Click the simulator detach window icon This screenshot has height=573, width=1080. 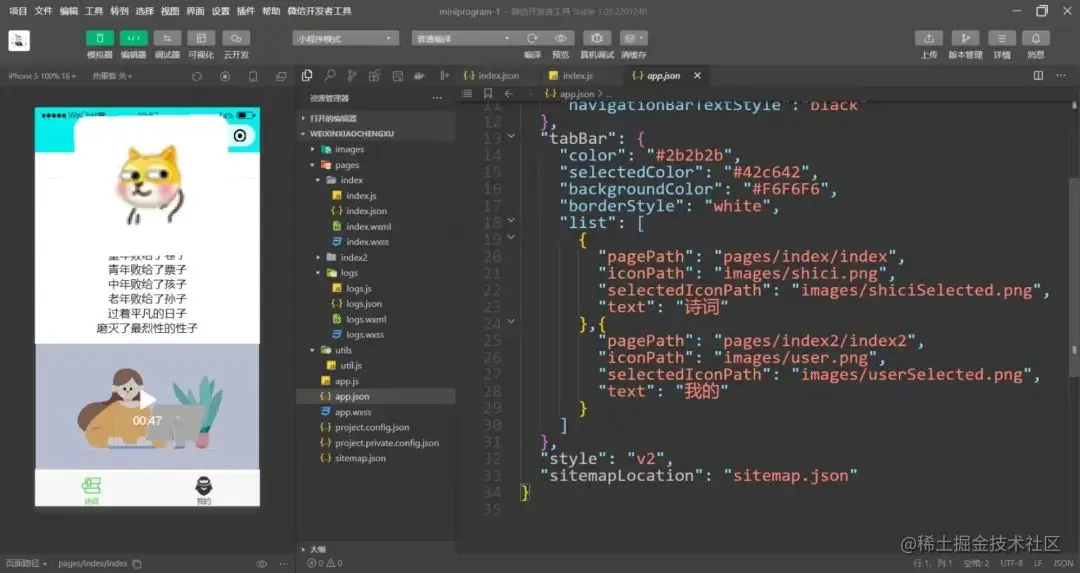(281, 76)
